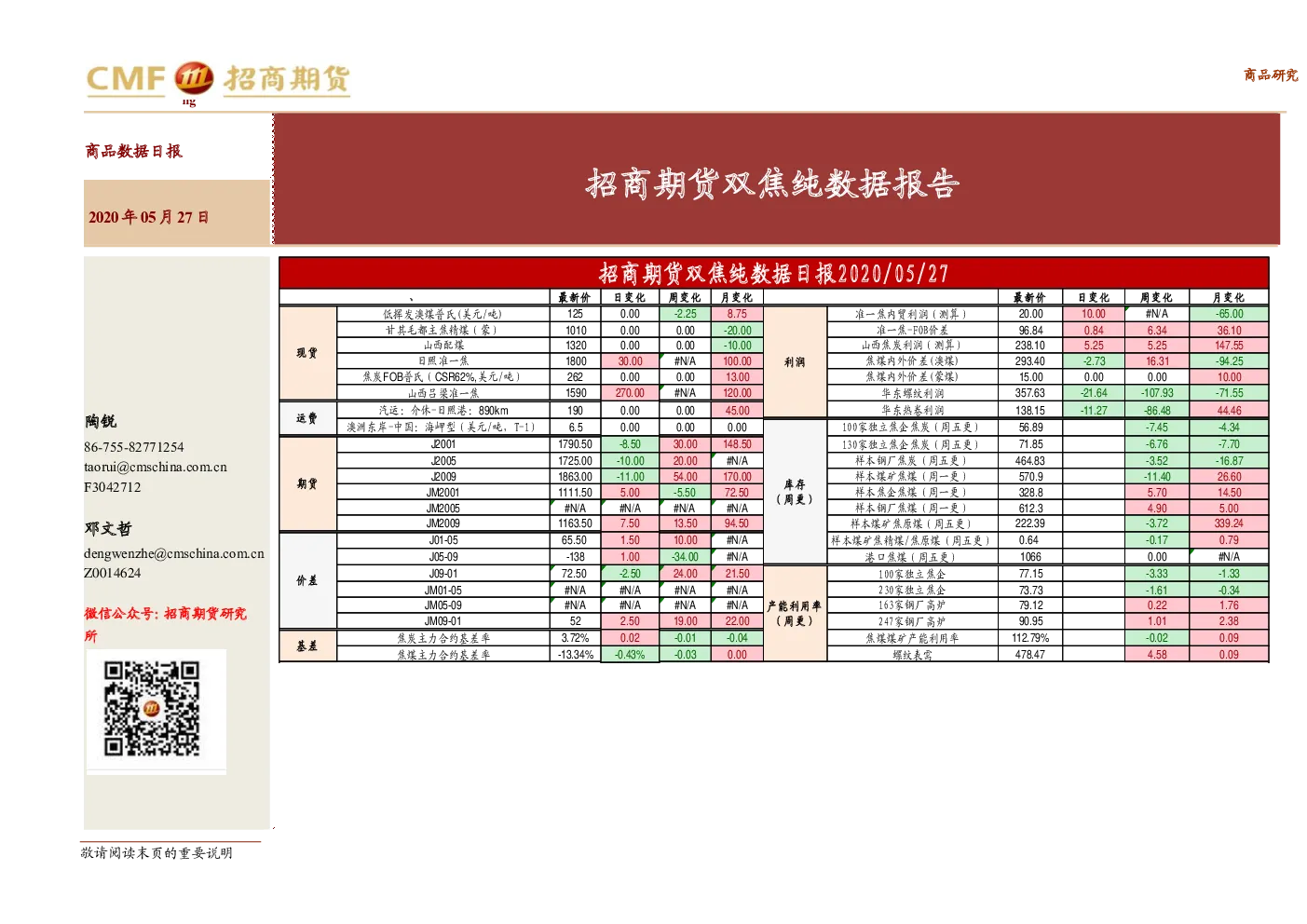The image size is (1307, 924).
Task: Click the 产能利用率(周更) category cell
Action: click(795, 613)
